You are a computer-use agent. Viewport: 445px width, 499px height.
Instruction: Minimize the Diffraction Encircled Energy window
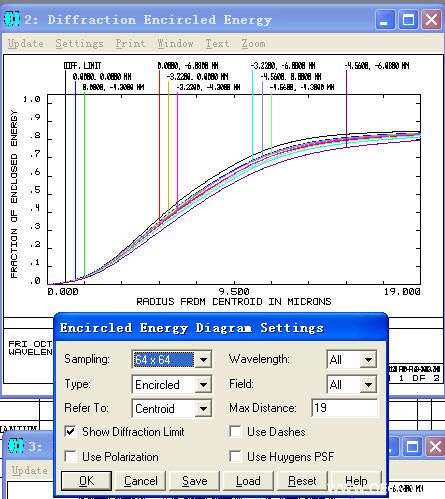[385, 19]
